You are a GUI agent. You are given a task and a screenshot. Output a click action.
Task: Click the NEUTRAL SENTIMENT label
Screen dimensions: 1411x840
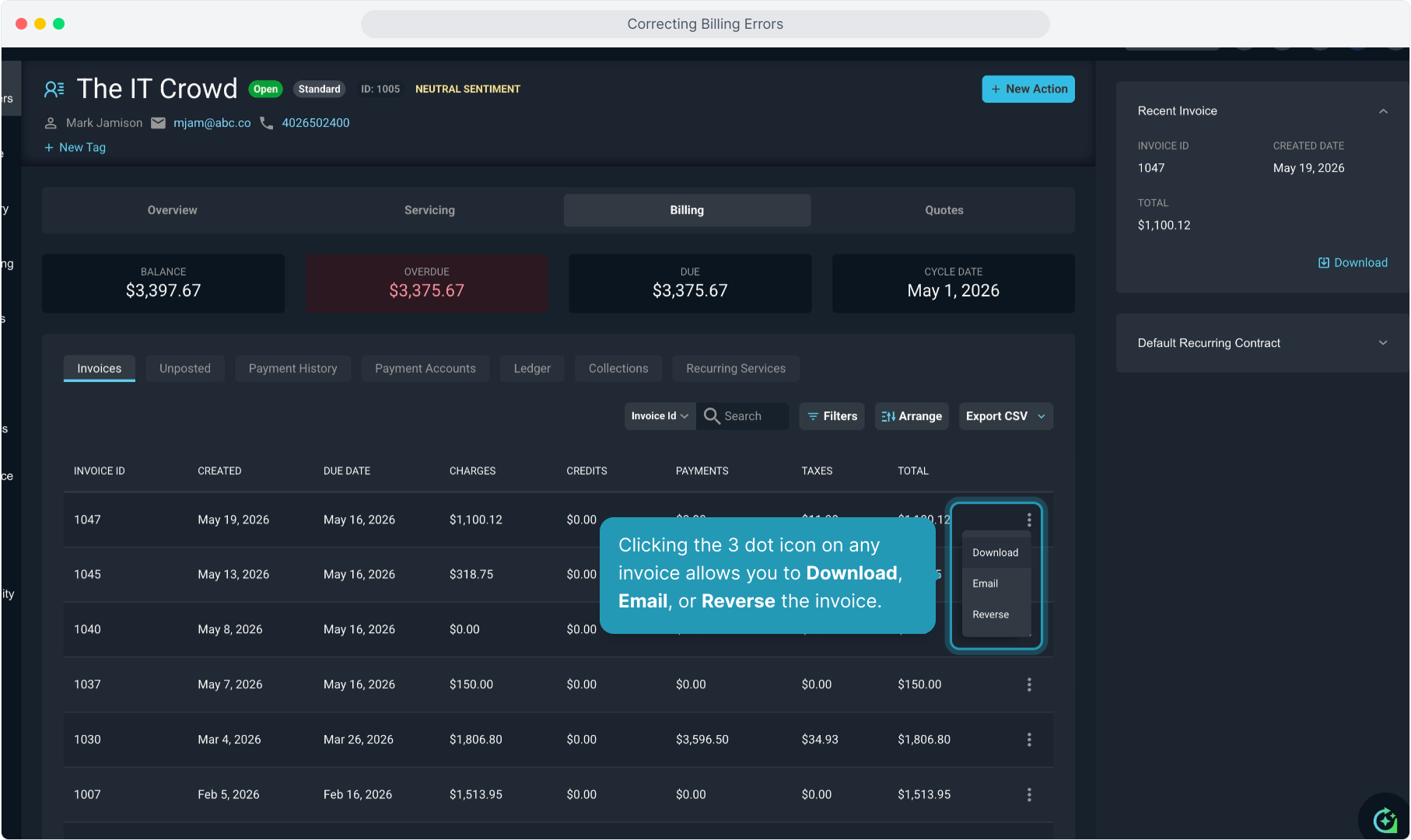pos(468,89)
